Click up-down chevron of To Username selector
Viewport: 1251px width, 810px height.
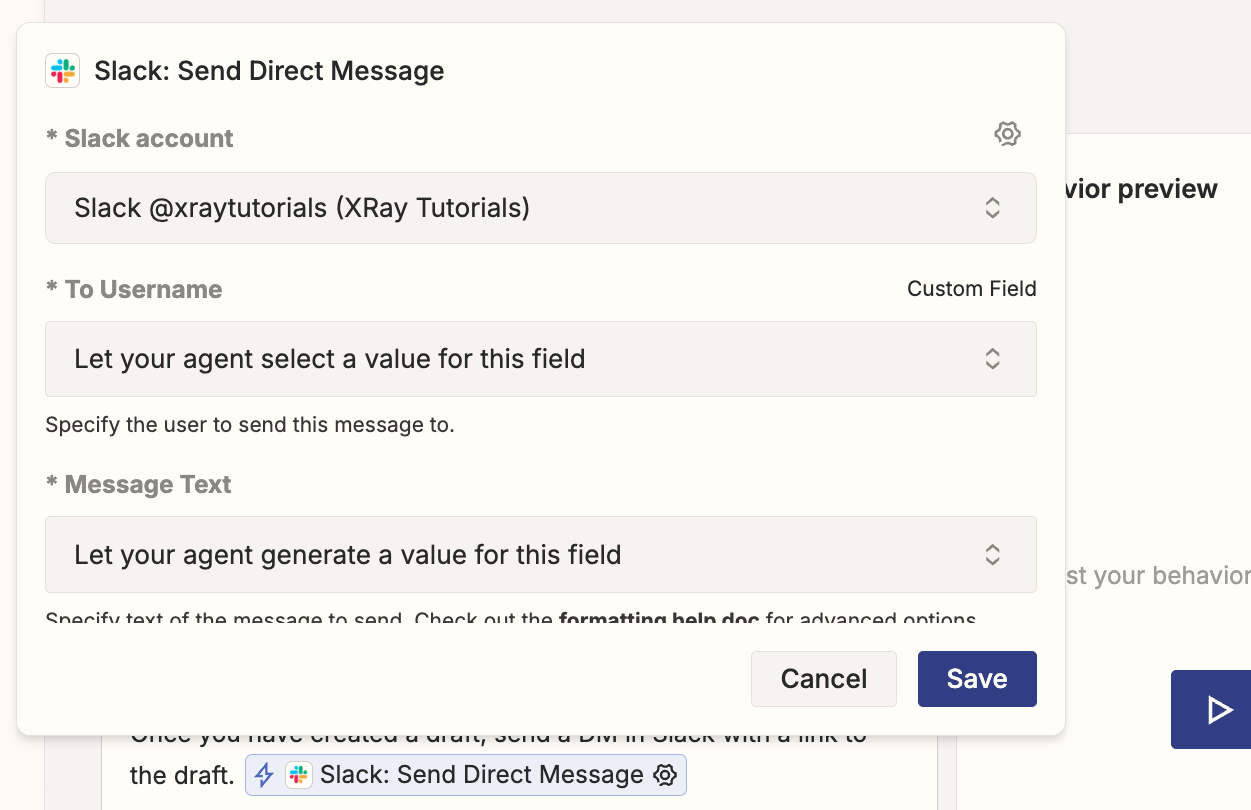click(993, 359)
